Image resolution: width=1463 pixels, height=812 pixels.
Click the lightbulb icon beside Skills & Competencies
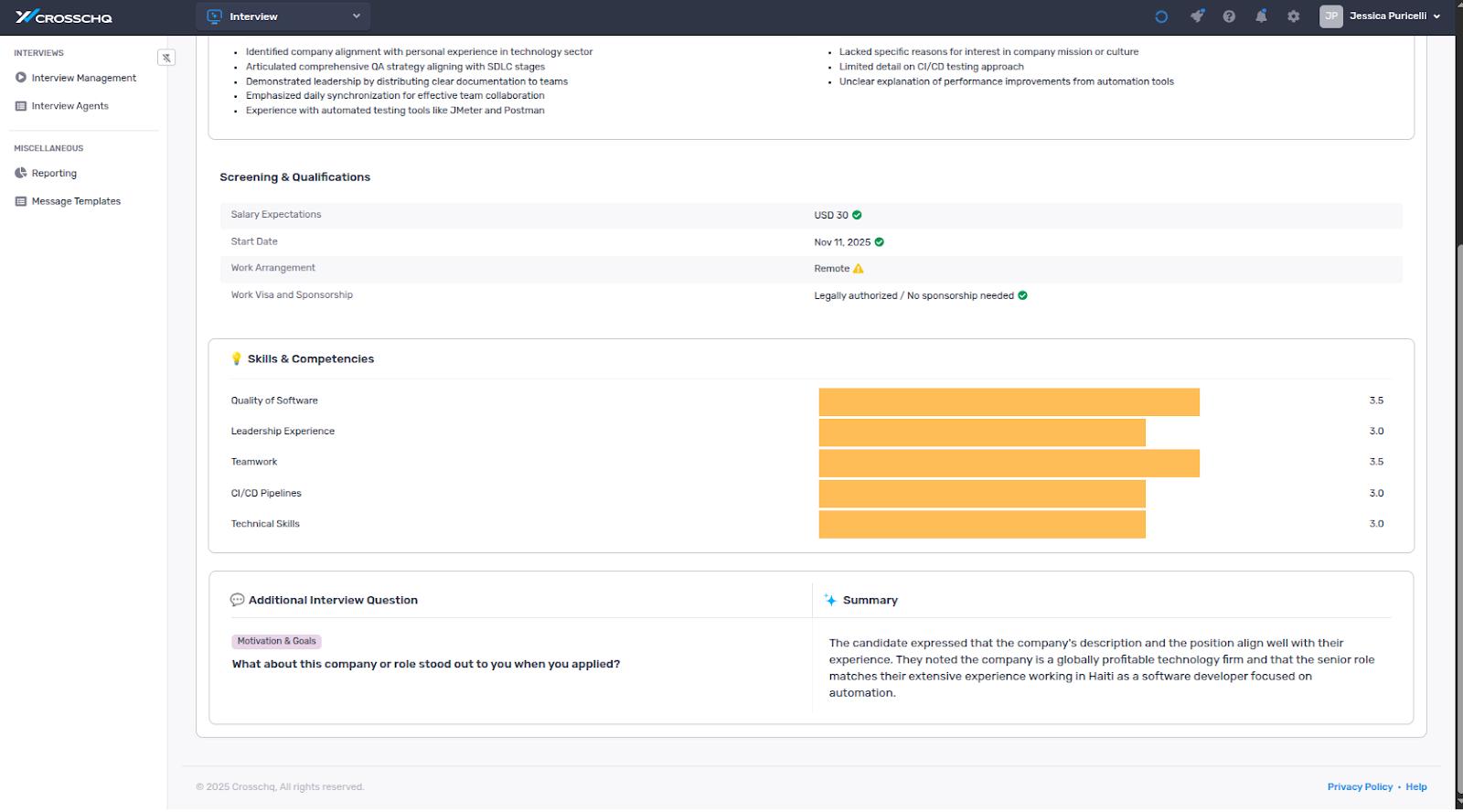click(237, 358)
